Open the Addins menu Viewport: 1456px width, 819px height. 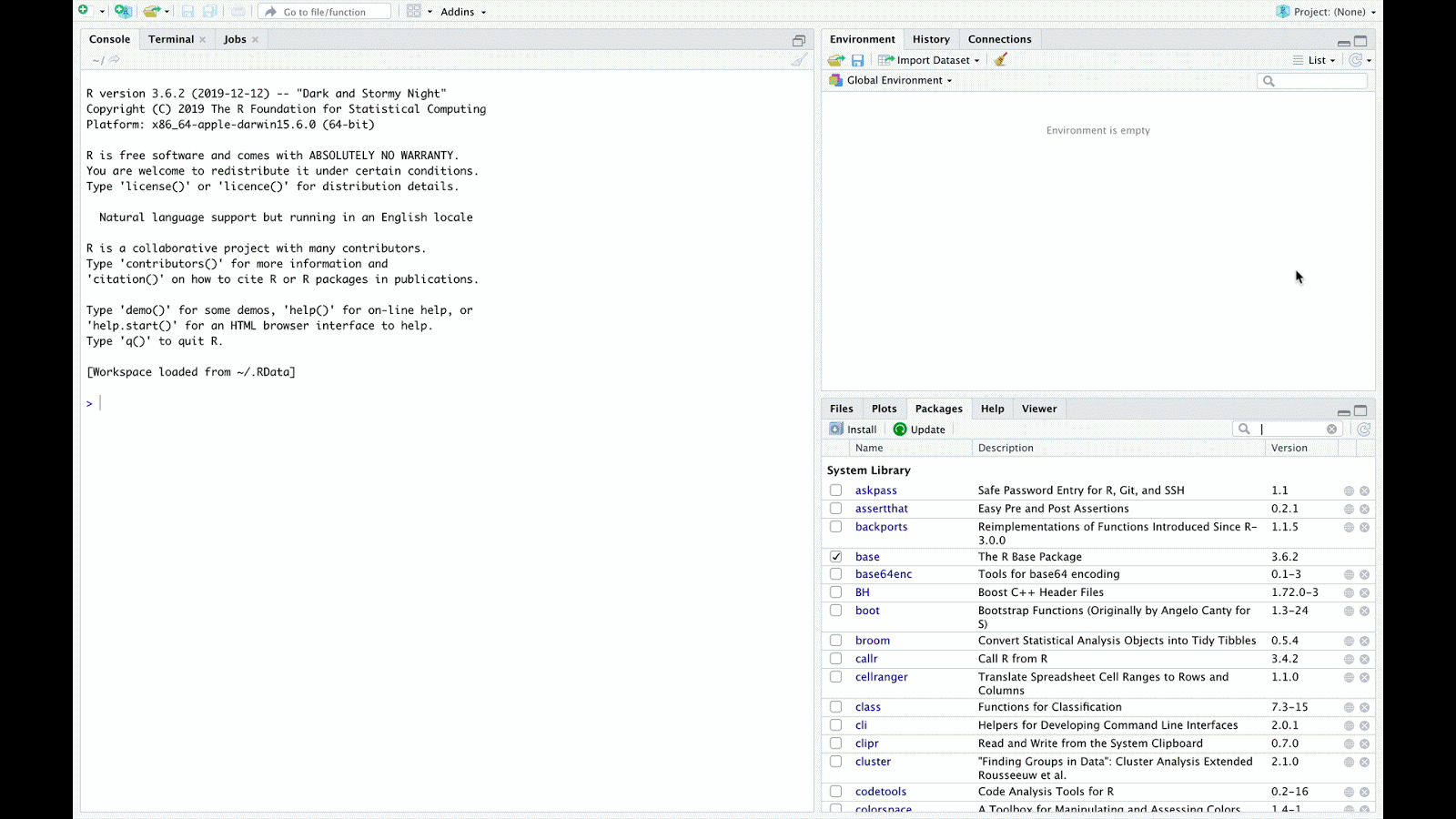tap(463, 12)
